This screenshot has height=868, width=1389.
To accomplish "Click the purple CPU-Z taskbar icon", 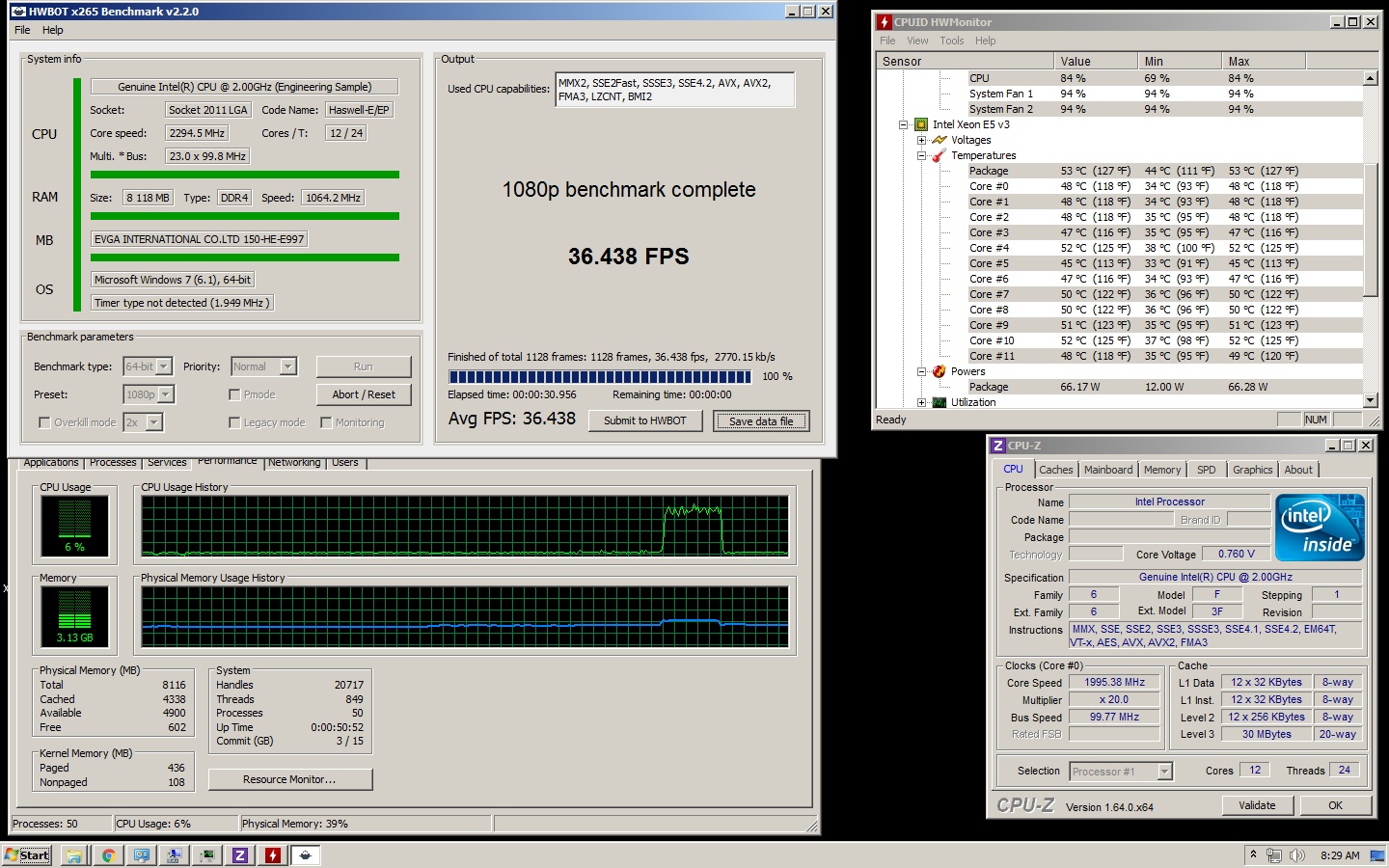I will click(x=240, y=854).
